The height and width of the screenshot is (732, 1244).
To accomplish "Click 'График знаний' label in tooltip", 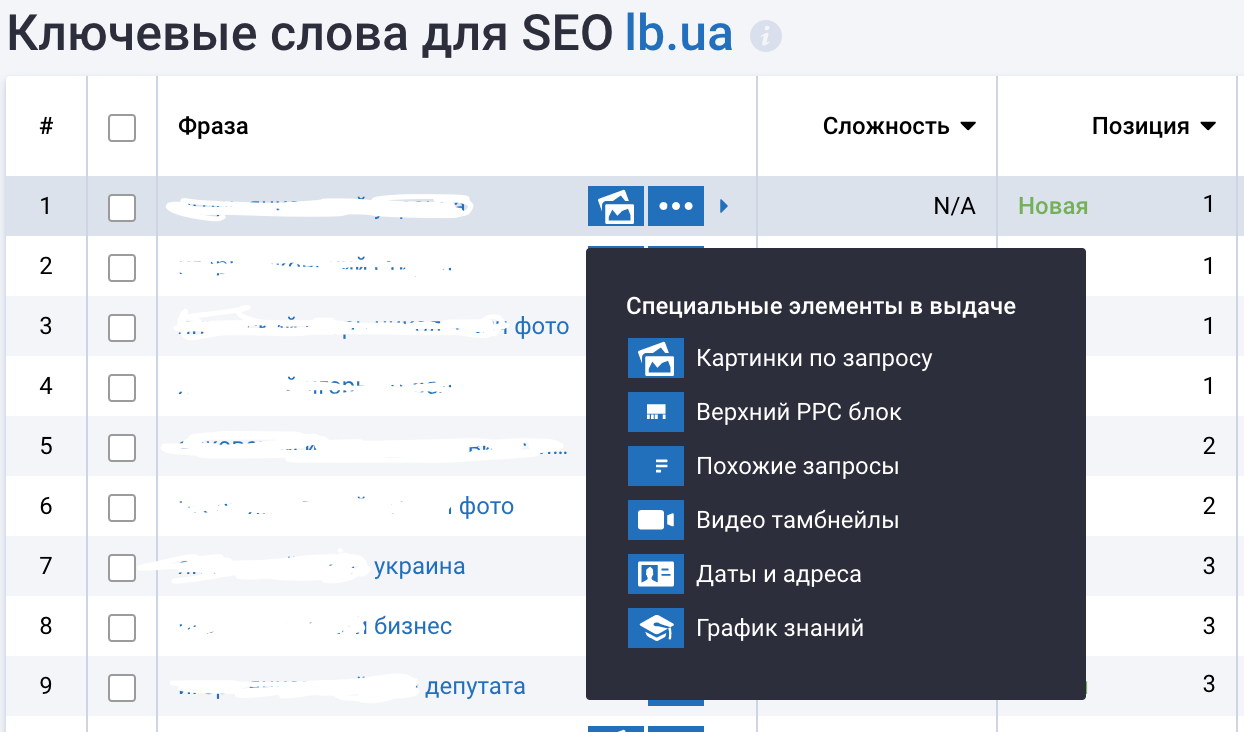I will tap(780, 628).
